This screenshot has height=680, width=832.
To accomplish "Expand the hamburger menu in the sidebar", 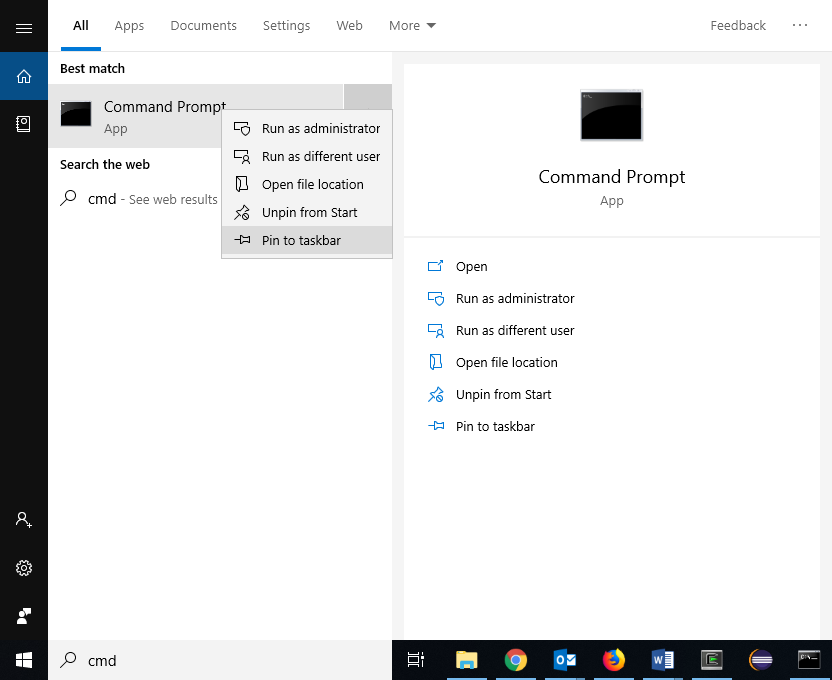I will [24, 28].
